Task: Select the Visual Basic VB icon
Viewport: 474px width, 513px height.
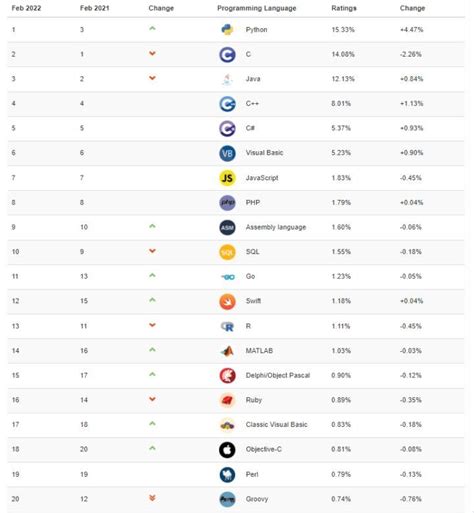Action: click(x=227, y=153)
